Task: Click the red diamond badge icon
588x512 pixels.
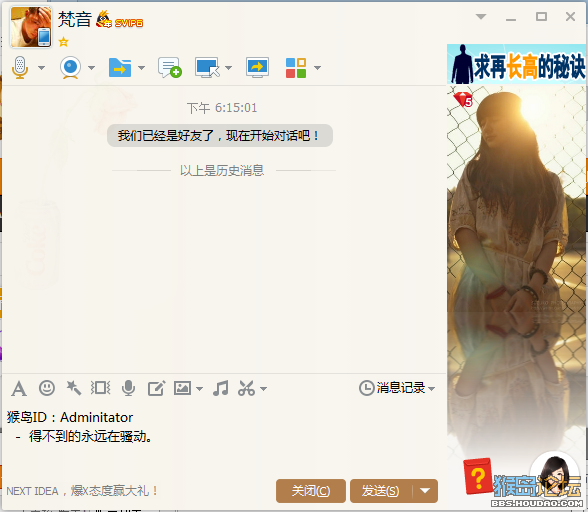Action: point(463,99)
